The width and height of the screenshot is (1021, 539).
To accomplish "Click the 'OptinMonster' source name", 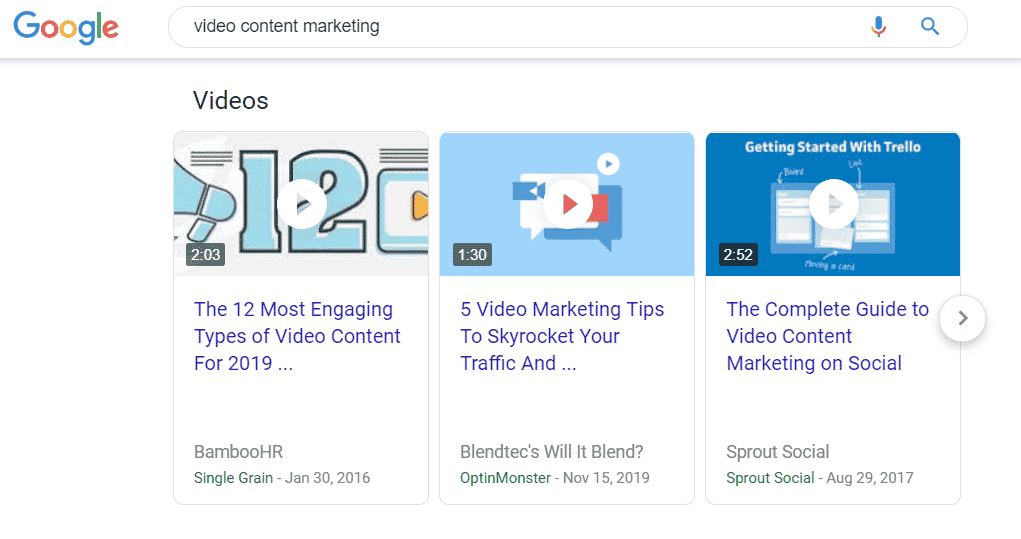I will click(x=505, y=478).
